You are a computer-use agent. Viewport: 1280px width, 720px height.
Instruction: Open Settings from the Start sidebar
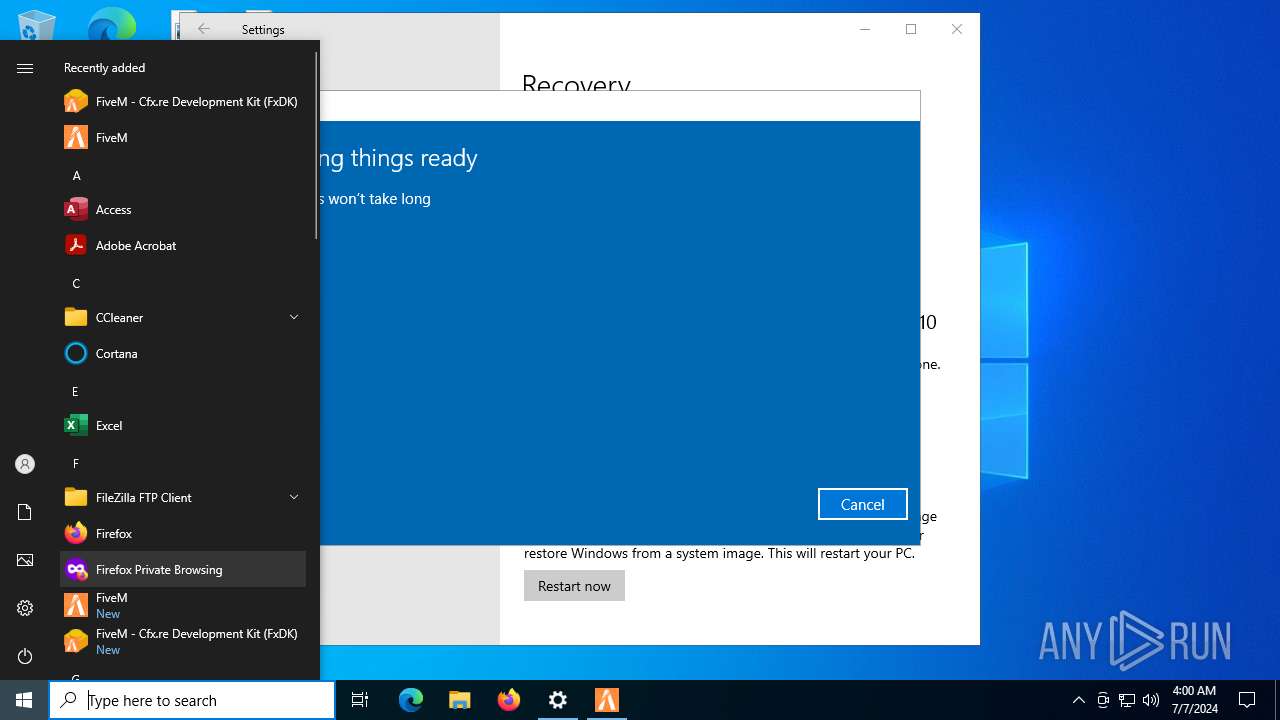25,608
